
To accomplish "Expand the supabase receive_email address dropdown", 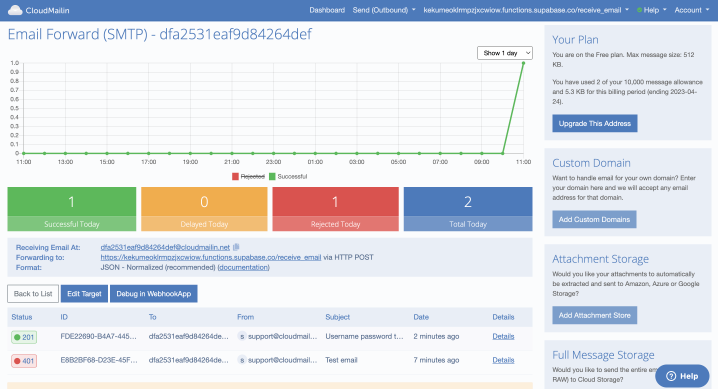I will tap(526, 10).
